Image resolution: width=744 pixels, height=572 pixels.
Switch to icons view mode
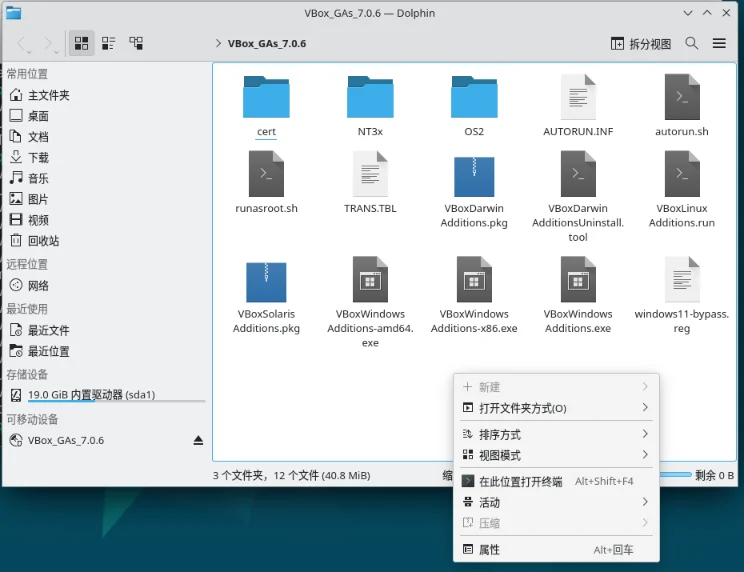click(81, 44)
